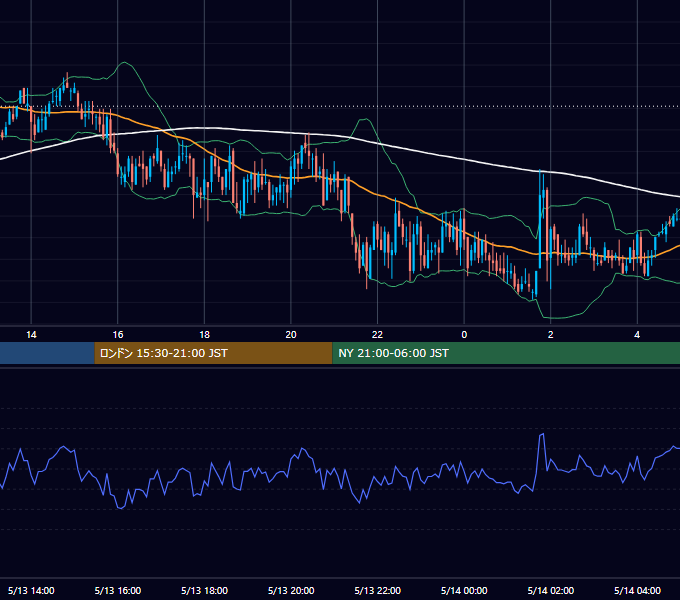Screen dimensions: 680x600
Task: Click hour label 2 on price chart axis
Action: pyautogui.click(x=551, y=335)
